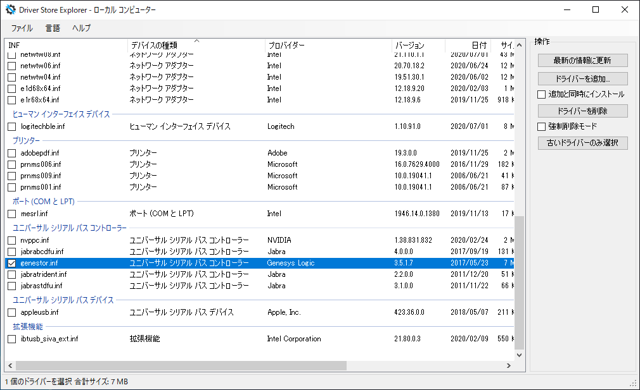This screenshot has width=640, height=390.
Task: Minimize the Driver Store Explorer window
Action: 567,10
